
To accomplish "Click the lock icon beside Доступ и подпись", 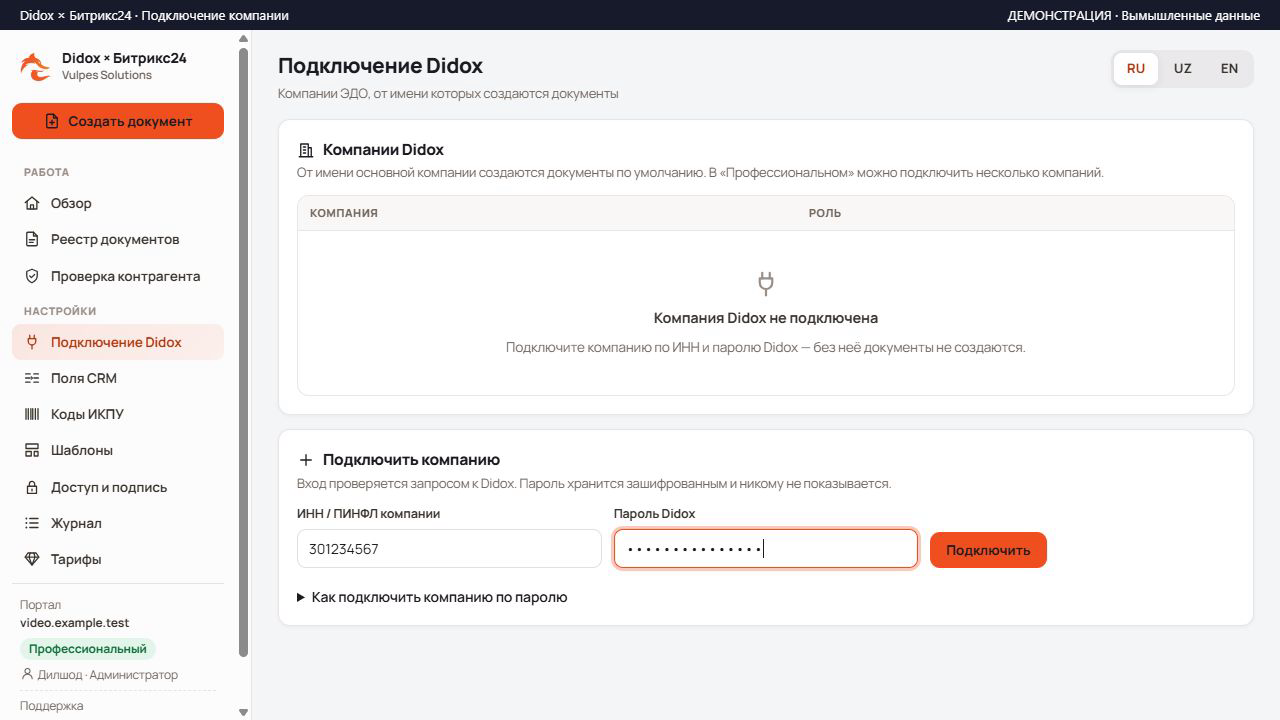I will [32, 487].
